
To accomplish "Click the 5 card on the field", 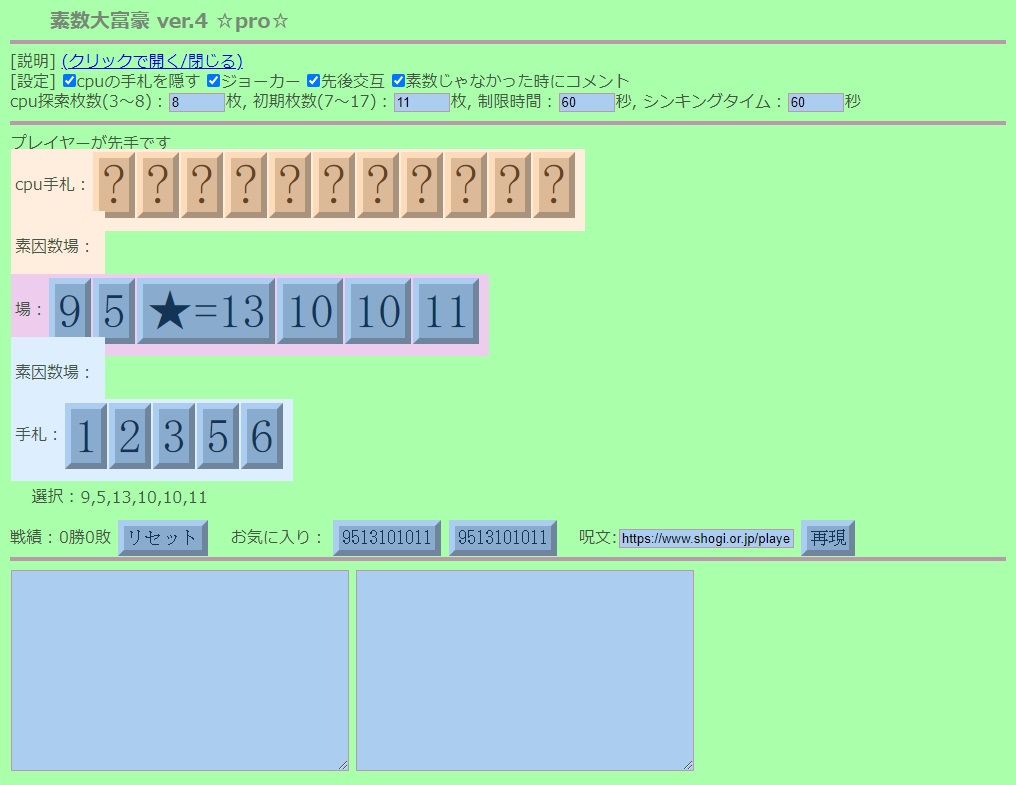I will pyautogui.click(x=114, y=310).
